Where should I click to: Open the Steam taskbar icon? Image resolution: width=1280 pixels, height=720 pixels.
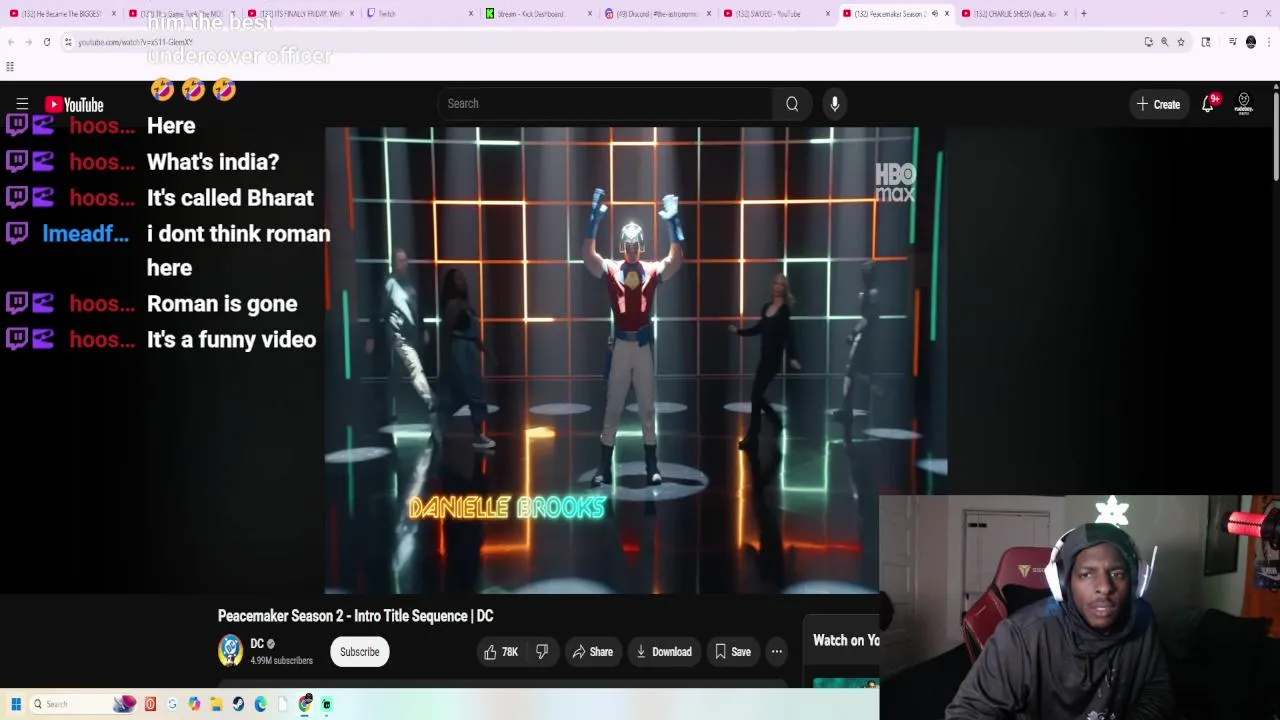click(238, 704)
